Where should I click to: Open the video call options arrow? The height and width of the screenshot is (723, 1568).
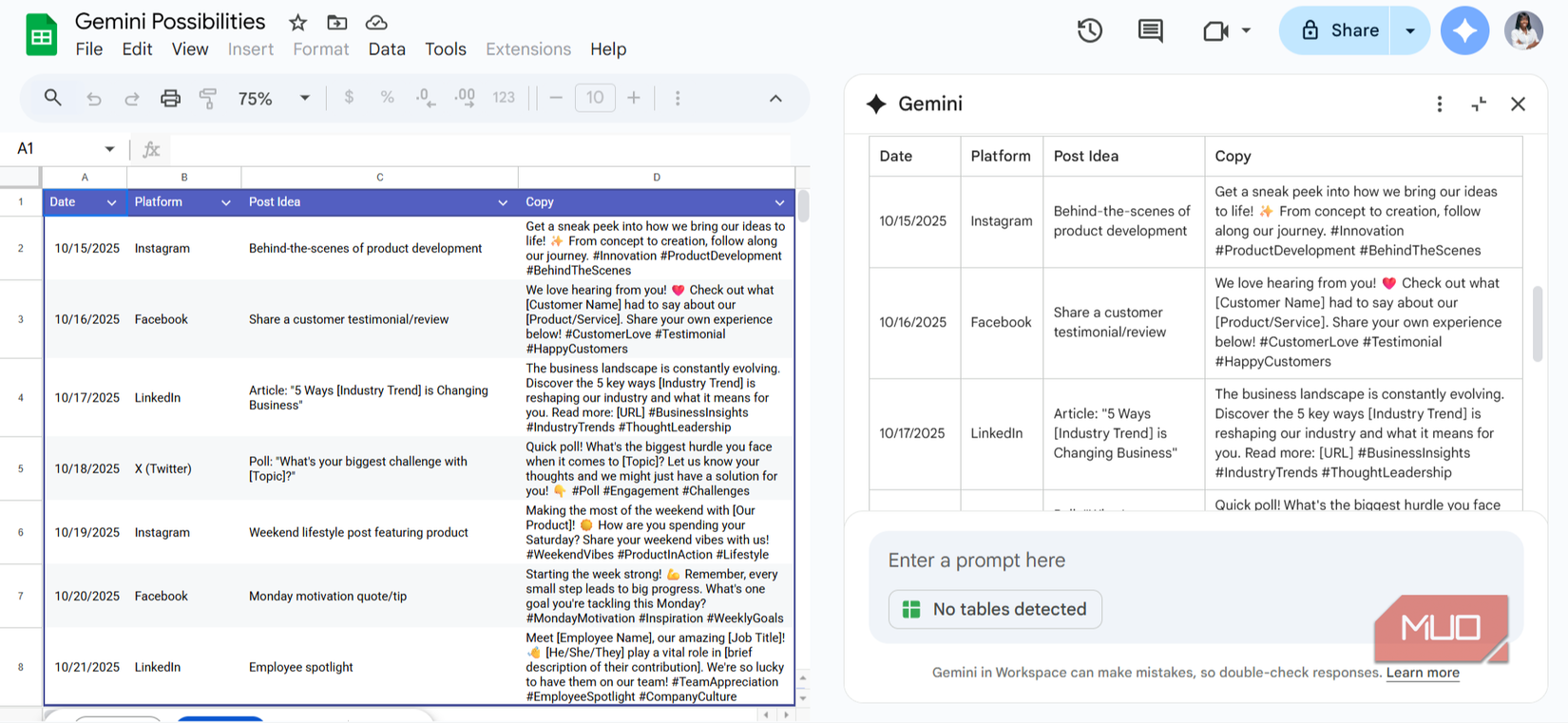tap(1246, 30)
